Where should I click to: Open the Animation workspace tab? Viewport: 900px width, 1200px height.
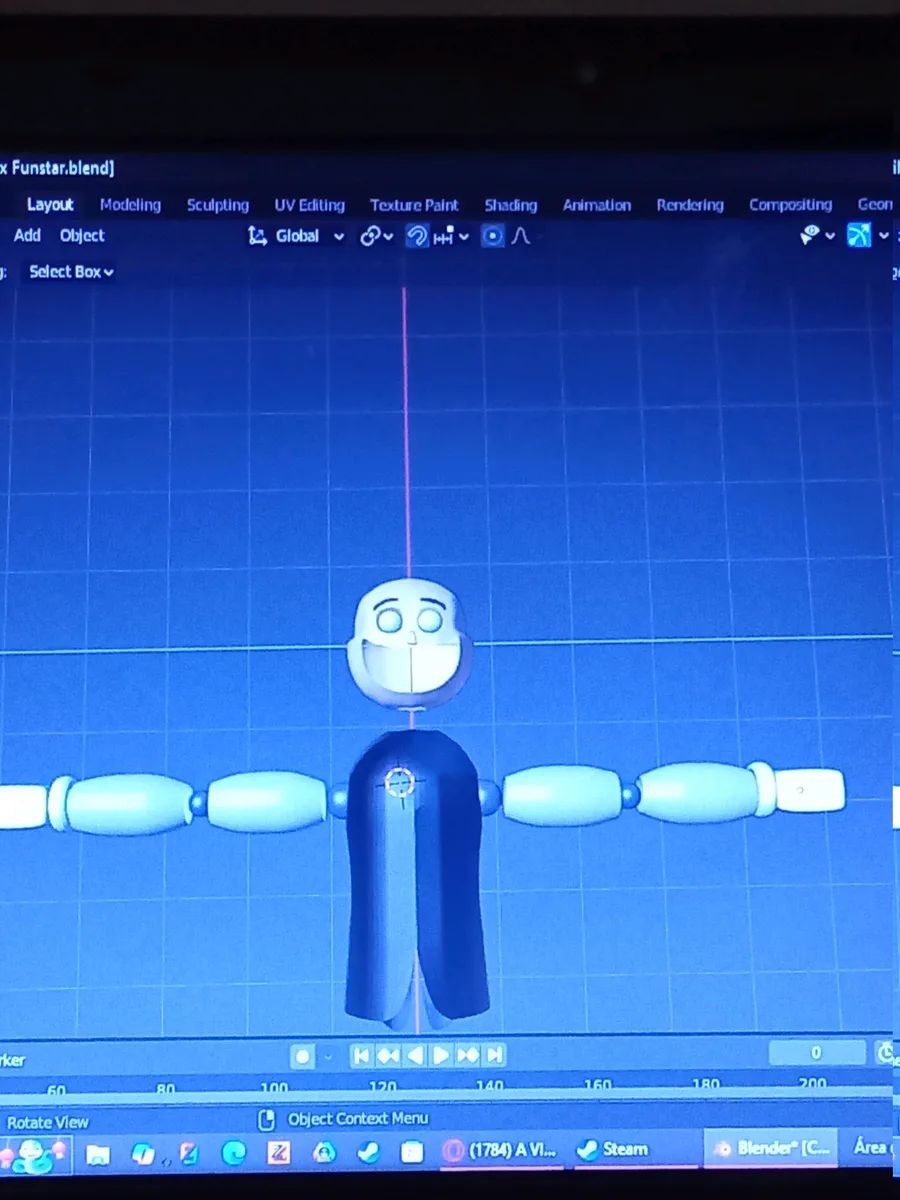click(596, 205)
